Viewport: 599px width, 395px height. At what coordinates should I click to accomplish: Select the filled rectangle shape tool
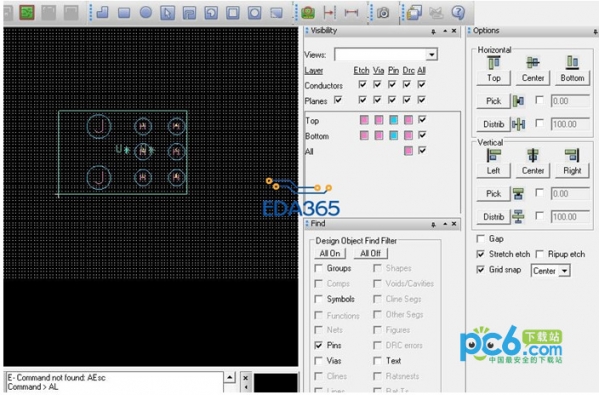pos(124,13)
